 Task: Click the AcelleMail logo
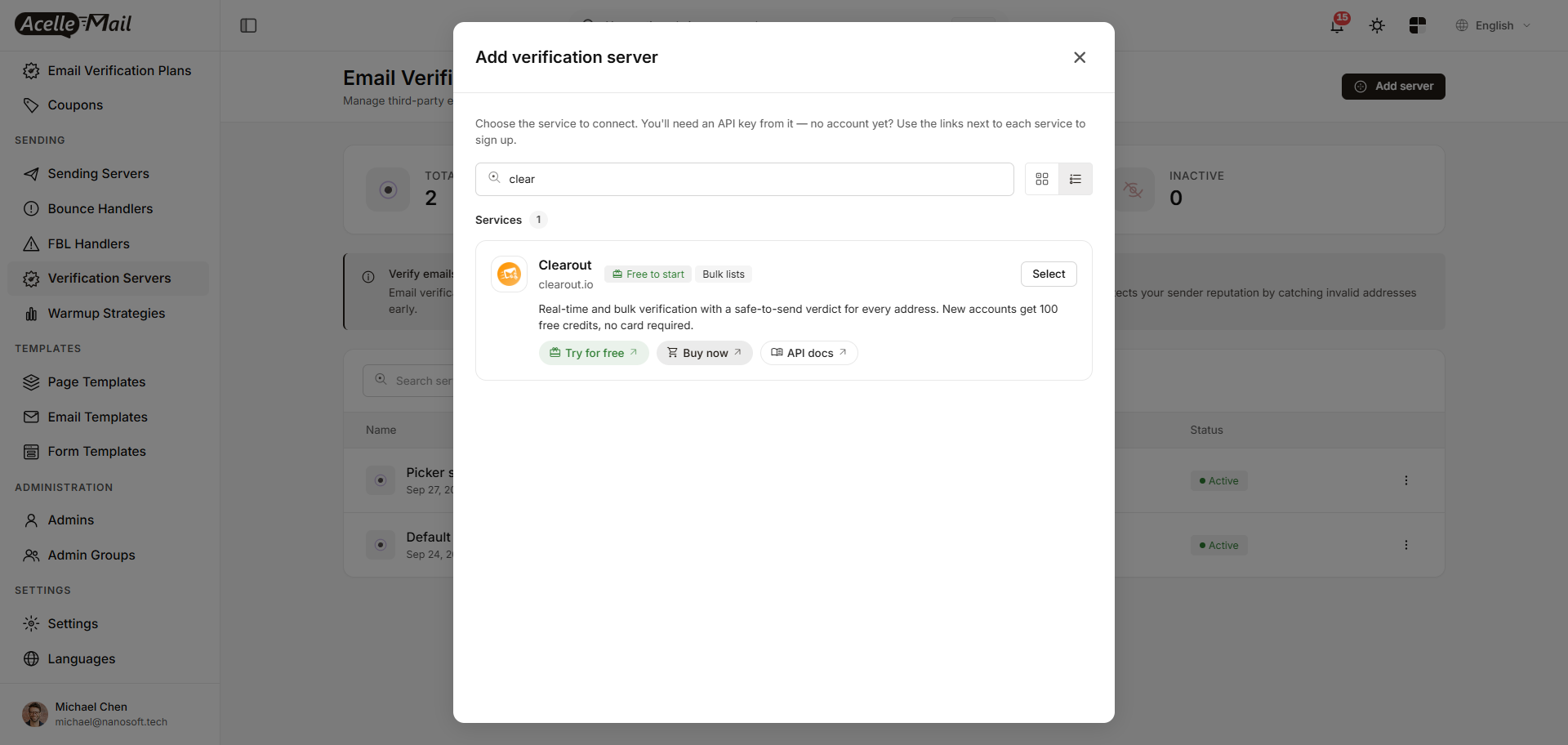pos(73,25)
